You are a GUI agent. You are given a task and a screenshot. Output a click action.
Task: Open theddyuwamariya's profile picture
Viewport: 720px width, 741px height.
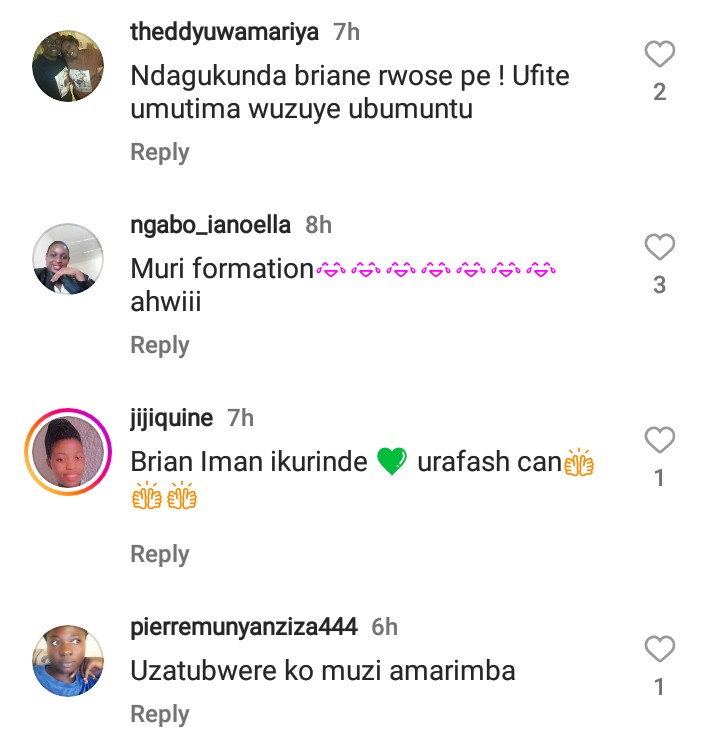pos(68,66)
